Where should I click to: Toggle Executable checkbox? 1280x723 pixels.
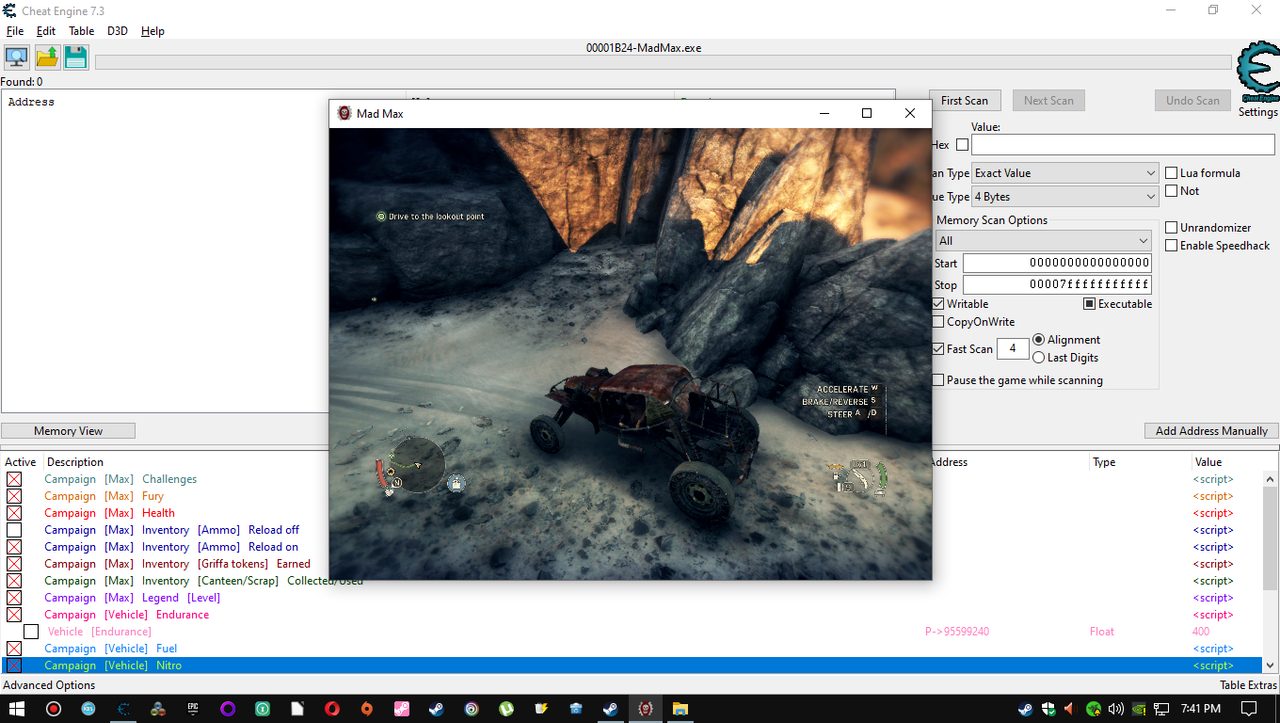[1089, 304]
